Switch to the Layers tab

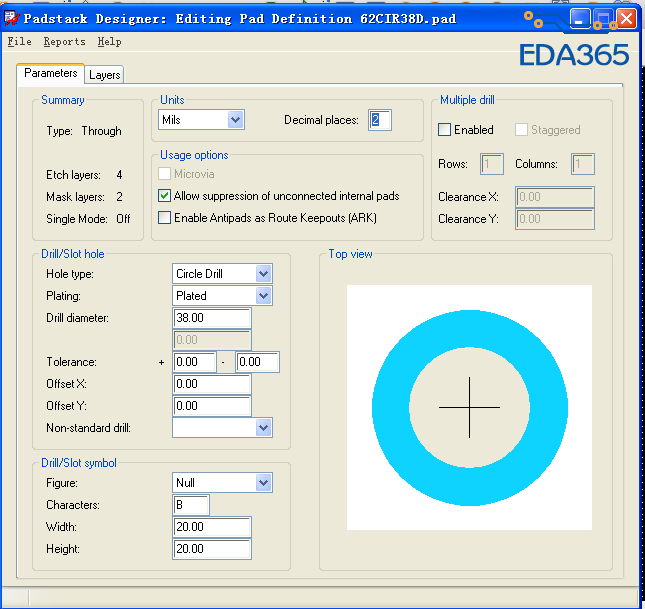[x=104, y=75]
